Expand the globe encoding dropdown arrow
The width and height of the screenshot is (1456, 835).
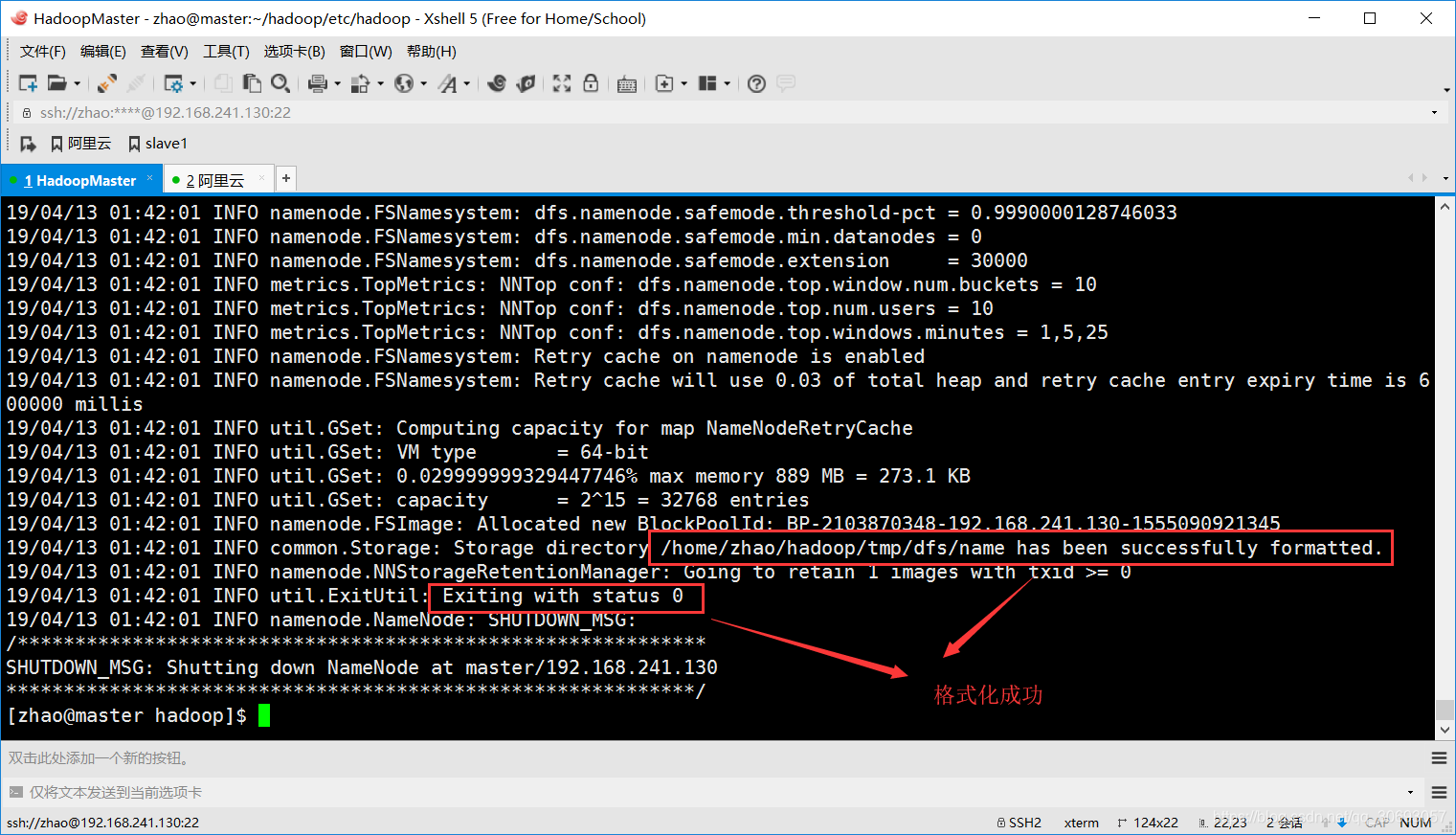tap(424, 83)
